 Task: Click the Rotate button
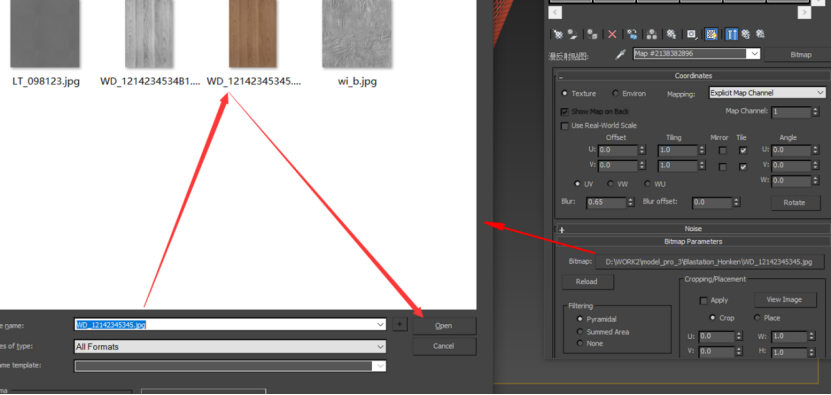click(794, 203)
